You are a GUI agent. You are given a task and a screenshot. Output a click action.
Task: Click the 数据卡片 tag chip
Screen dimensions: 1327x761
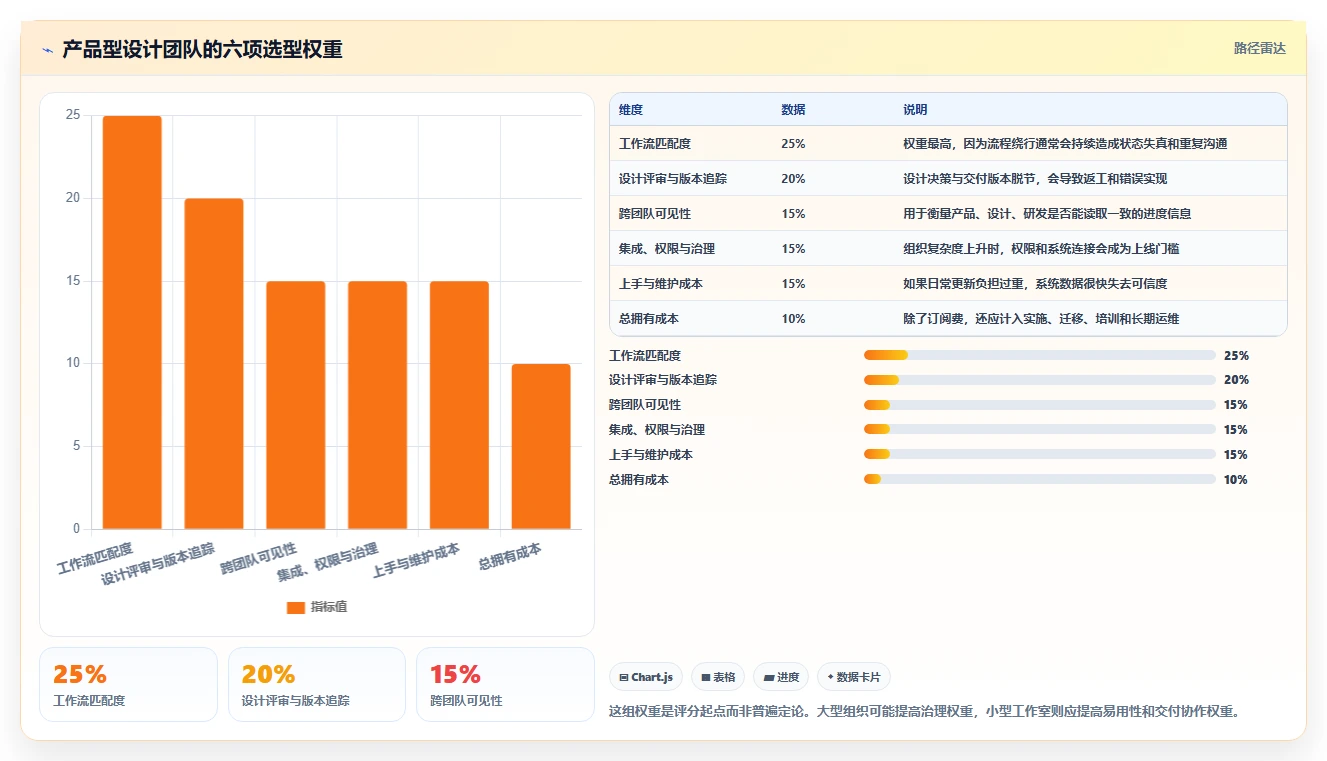(854, 677)
